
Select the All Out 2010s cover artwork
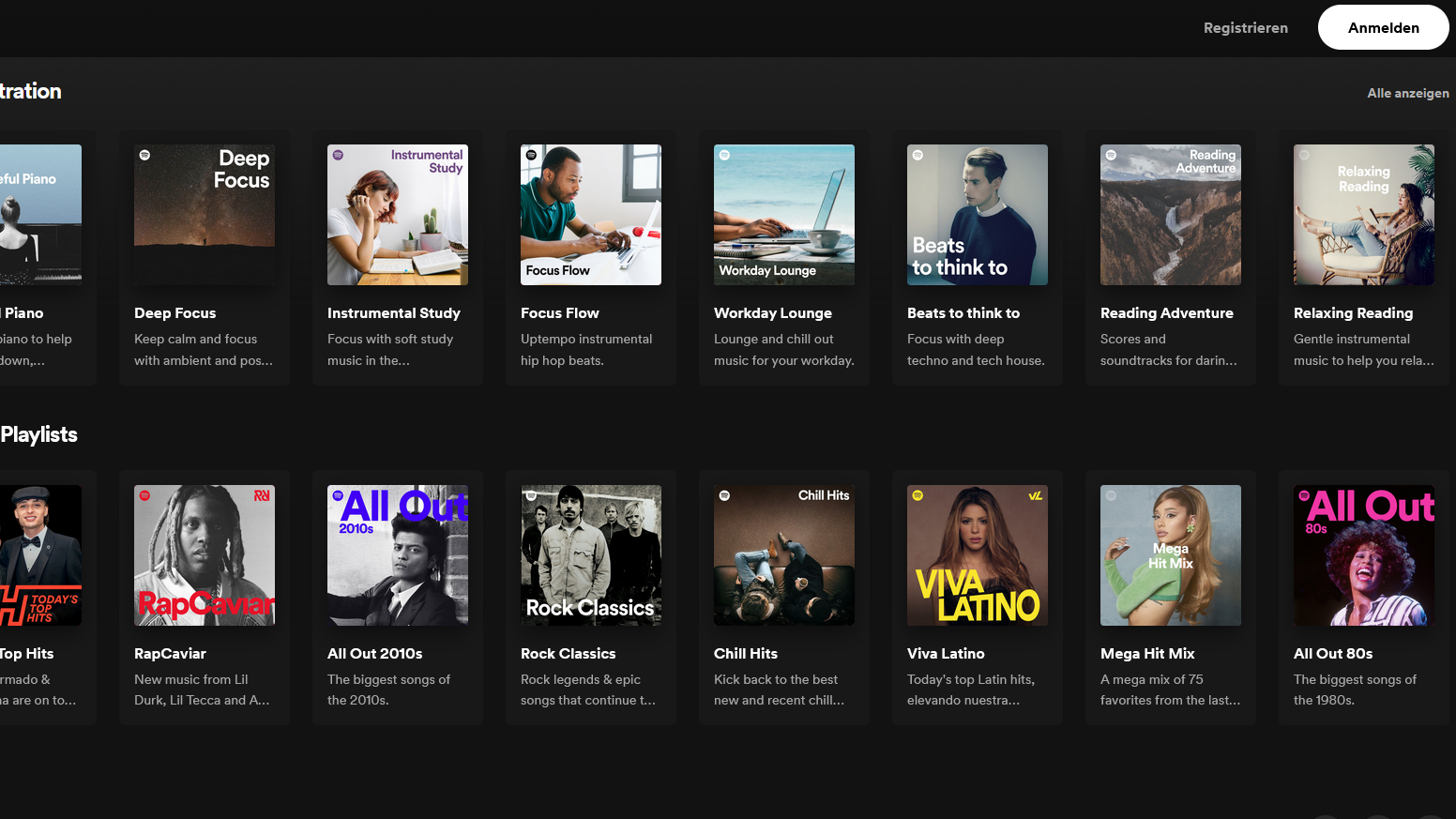point(397,554)
